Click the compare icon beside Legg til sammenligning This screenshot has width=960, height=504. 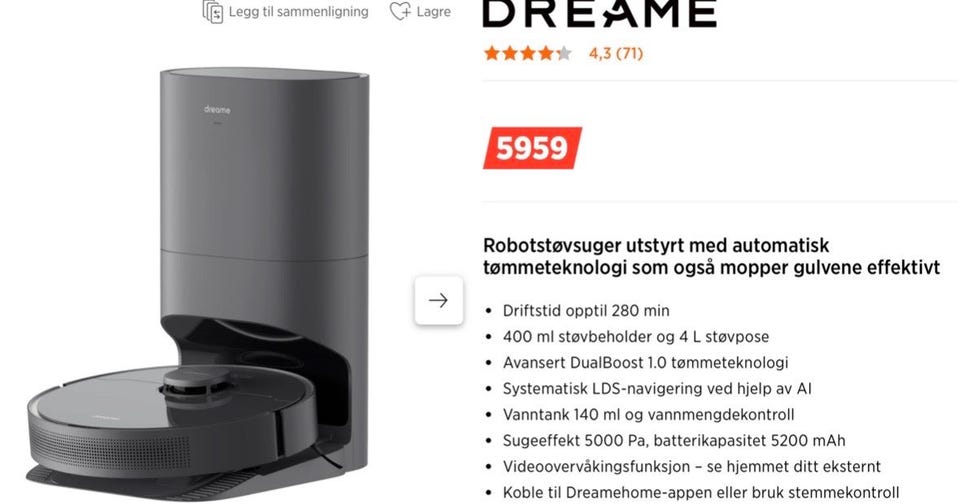pos(212,12)
